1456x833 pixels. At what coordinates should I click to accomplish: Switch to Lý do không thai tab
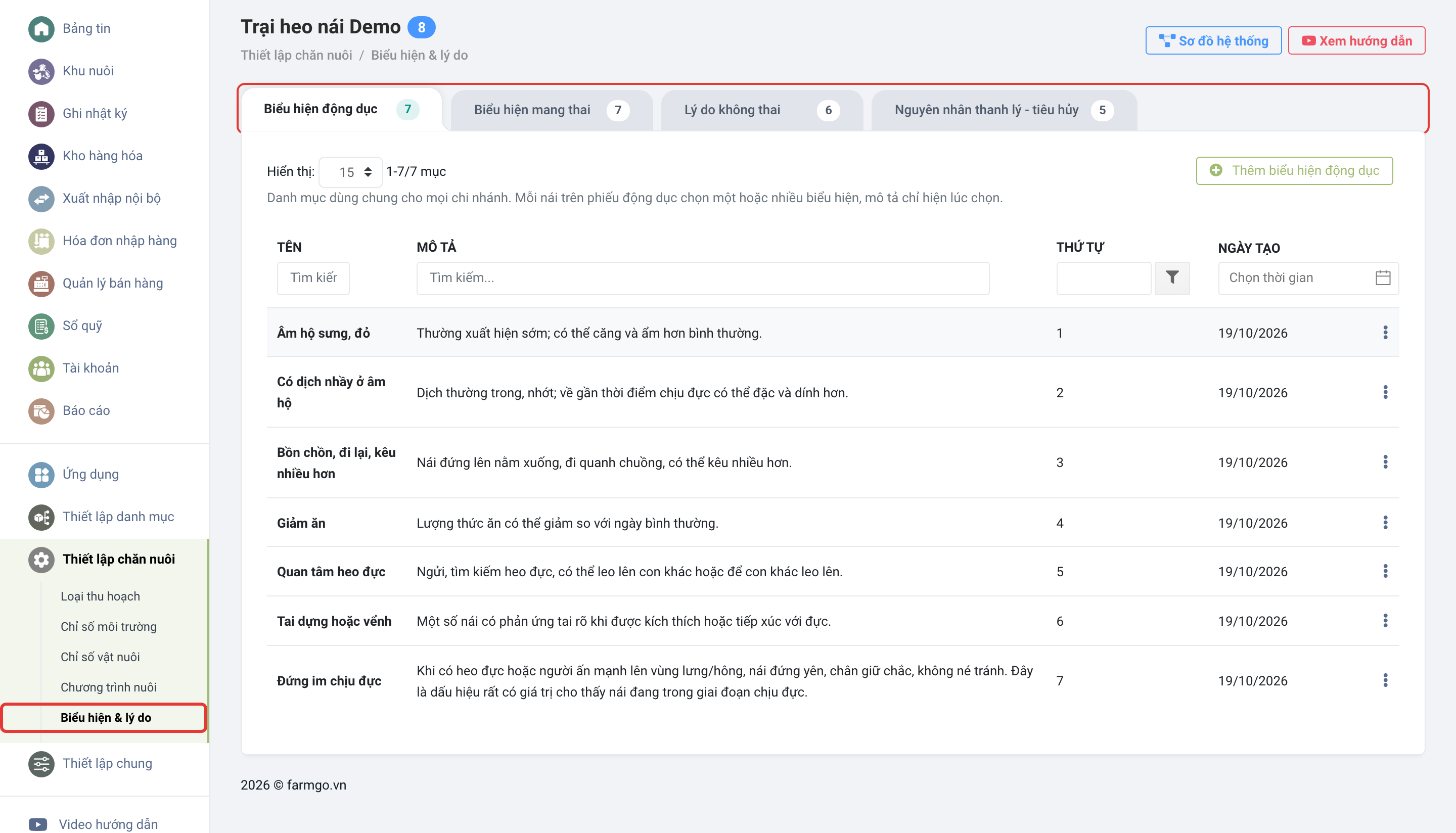point(761,110)
